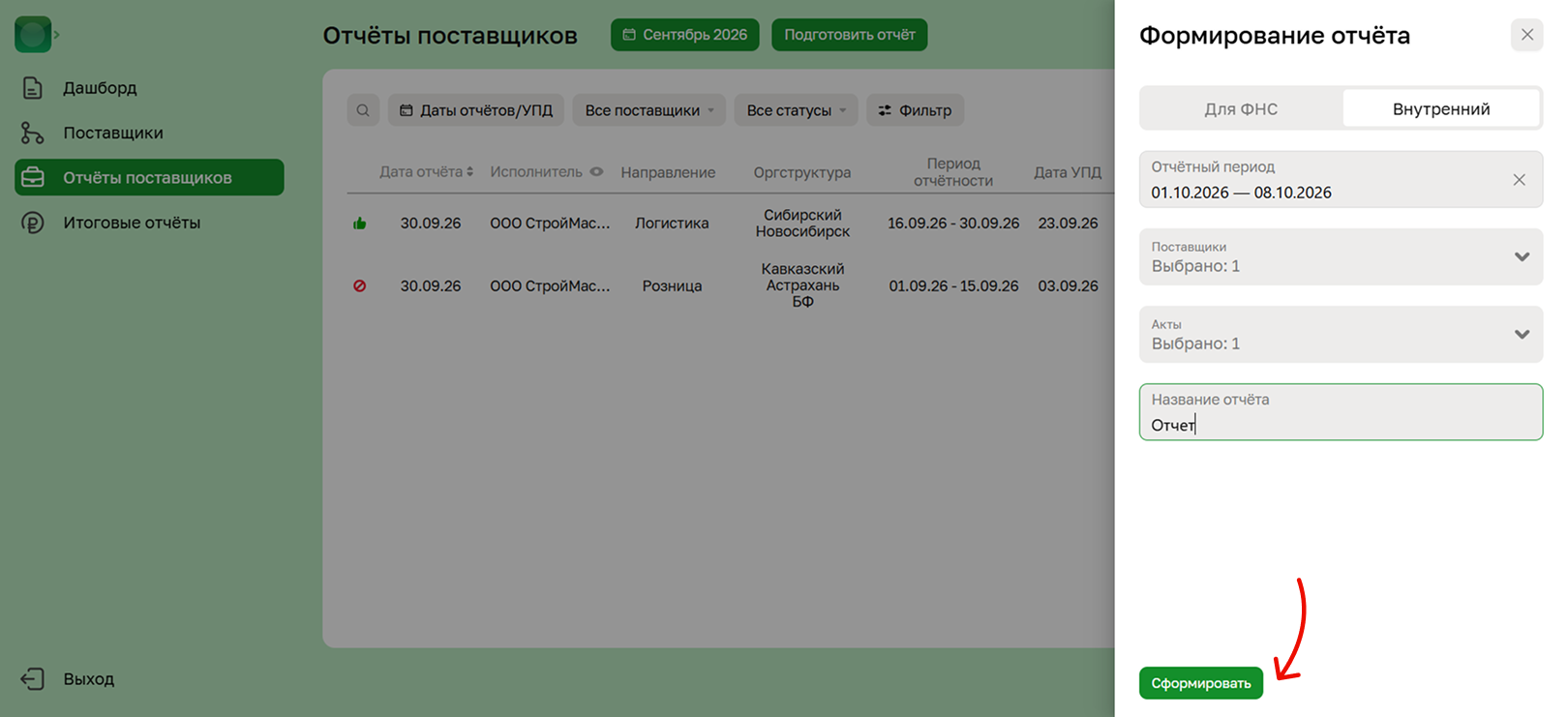This screenshot has width=1568, height=717.
Task: Click the Сформировать button
Action: 1201,683
